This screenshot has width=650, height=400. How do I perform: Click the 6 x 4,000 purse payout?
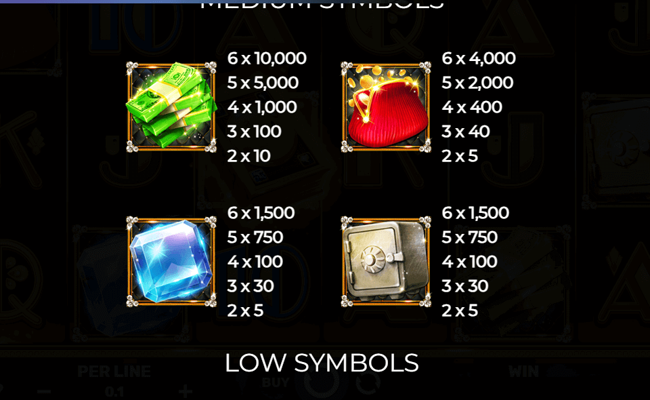[479, 58]
